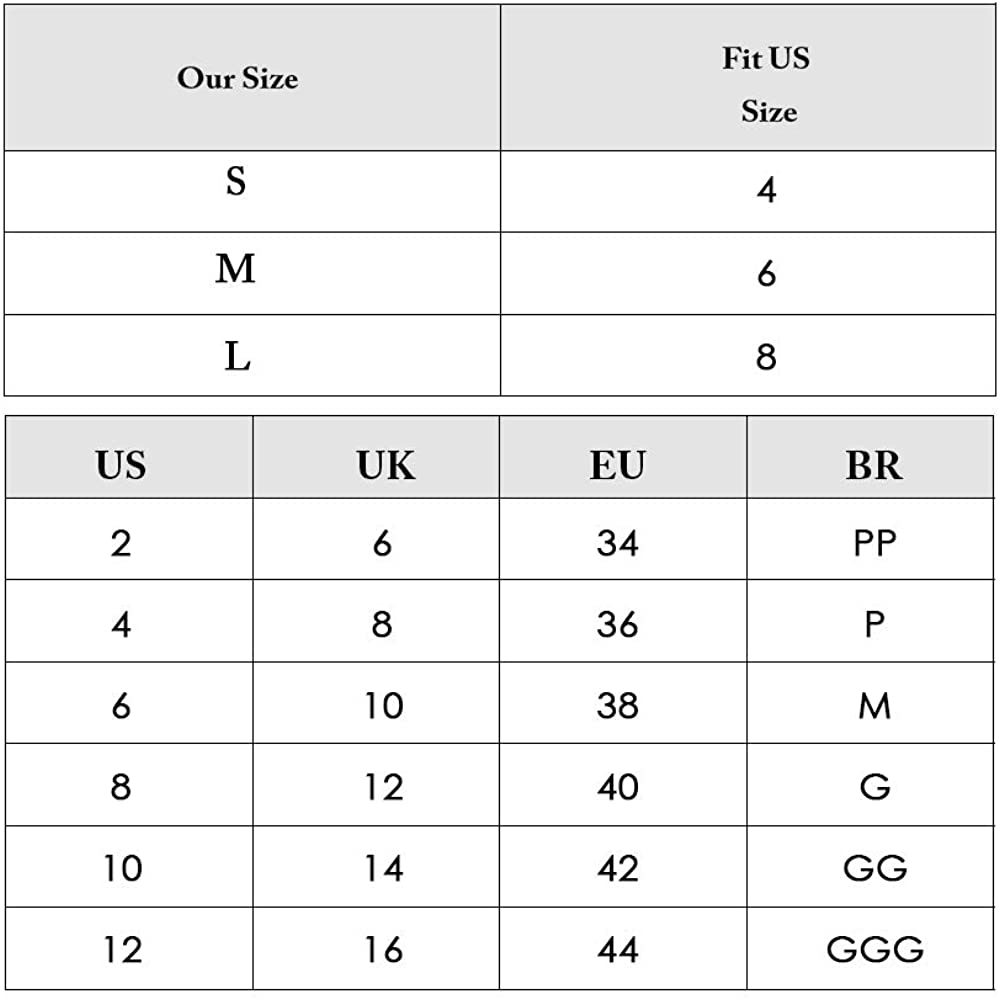Click the GG cell in BR column
Viewport: 1000px width, 1000px height.
pos(874,867)
